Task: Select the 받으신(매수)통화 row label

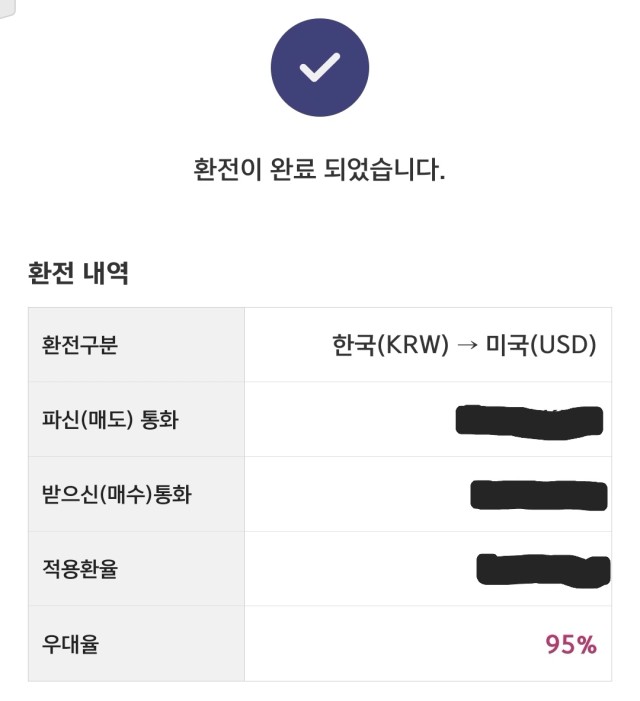Action: click(117, 494)
